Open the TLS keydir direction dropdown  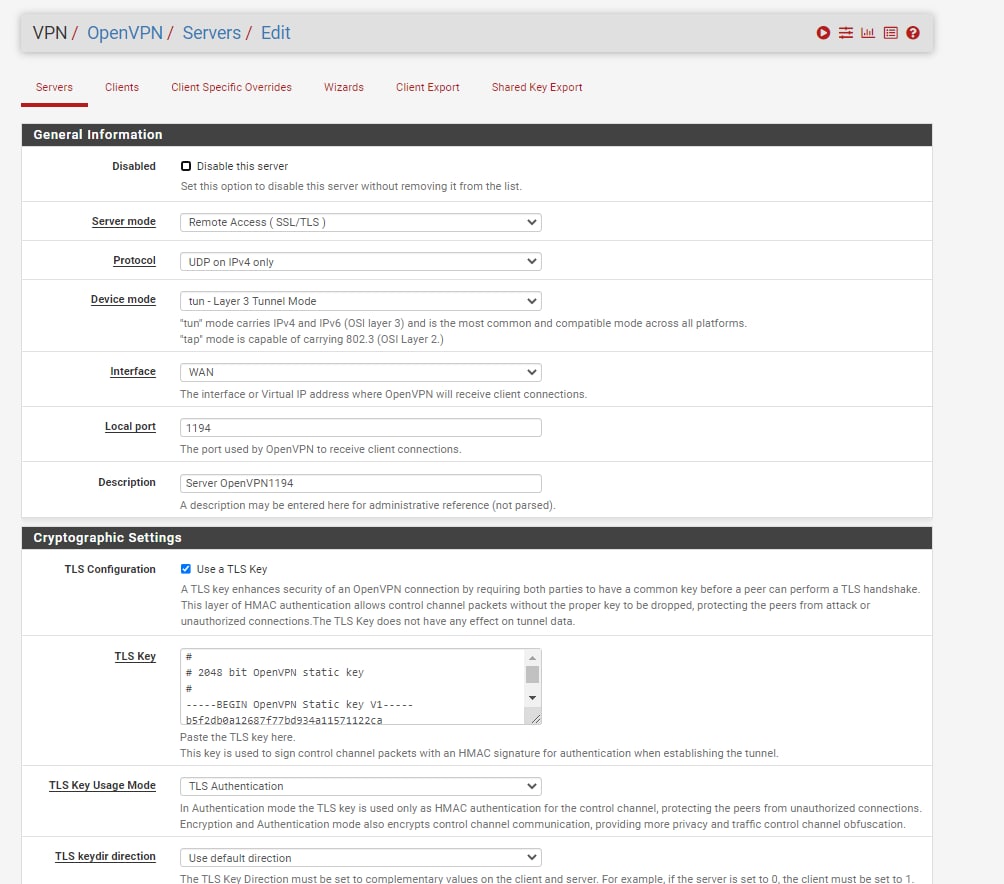point(360,858)
